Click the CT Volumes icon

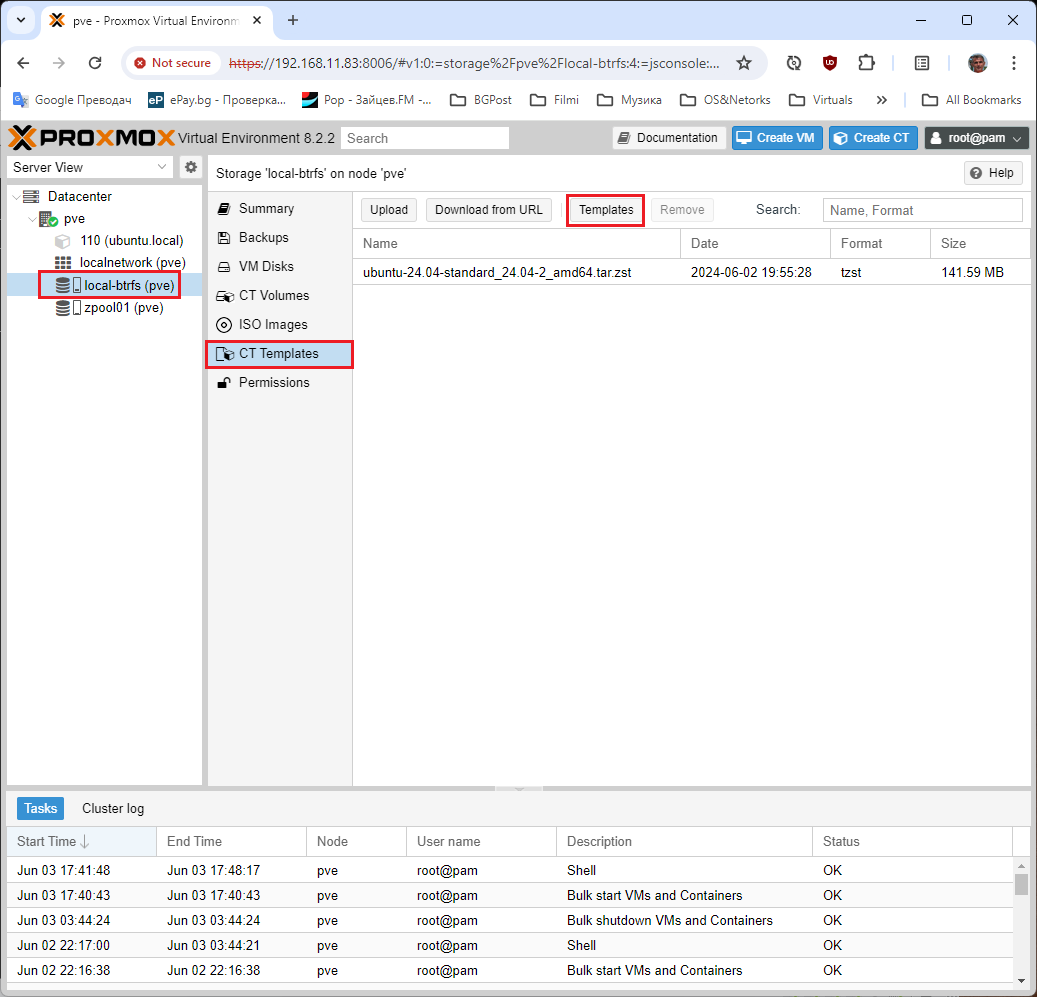tap(225, 296)
